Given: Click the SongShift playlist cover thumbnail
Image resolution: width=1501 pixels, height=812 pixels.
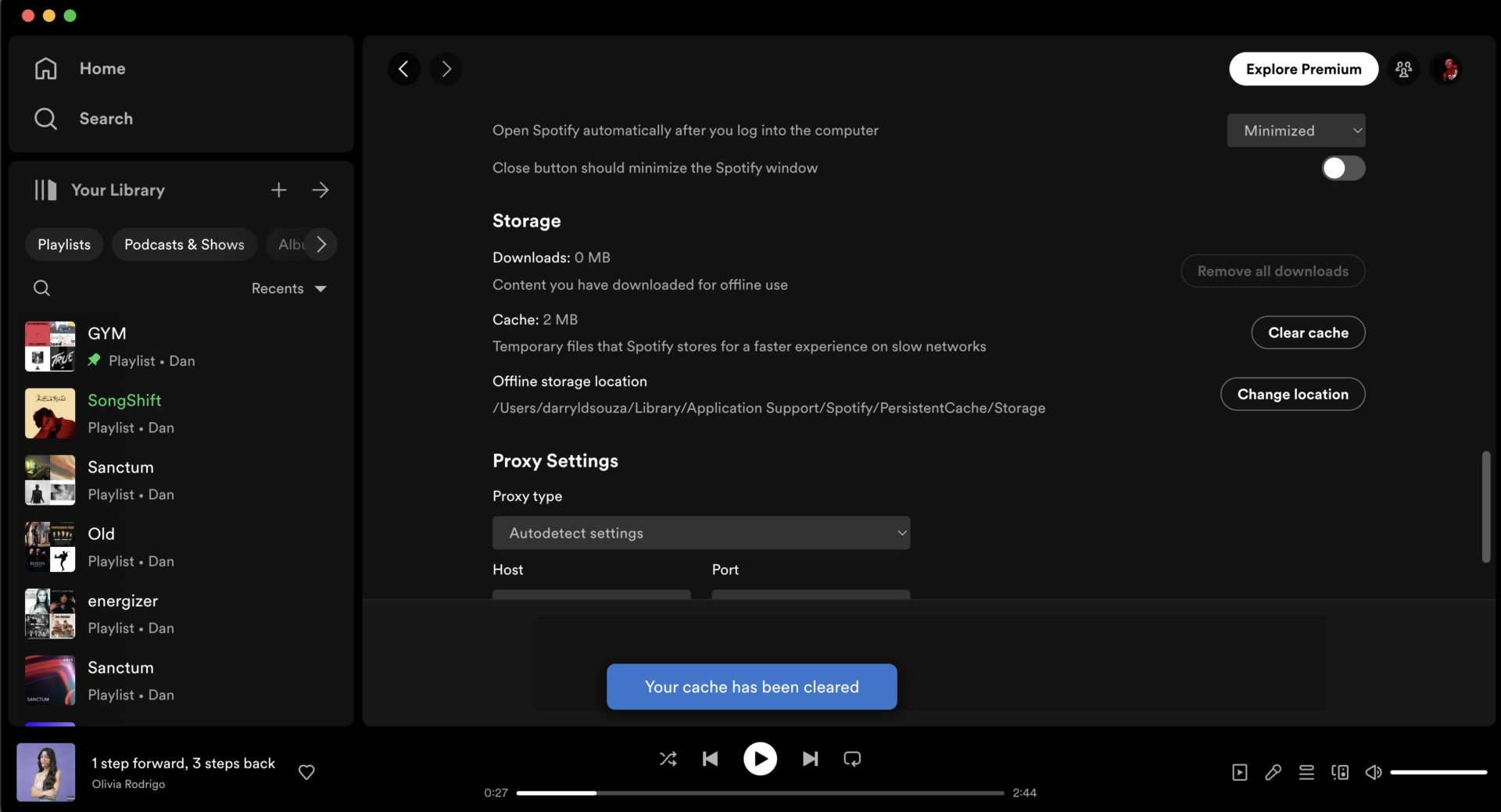Looking at the screenshot, I should pos(50,413).
